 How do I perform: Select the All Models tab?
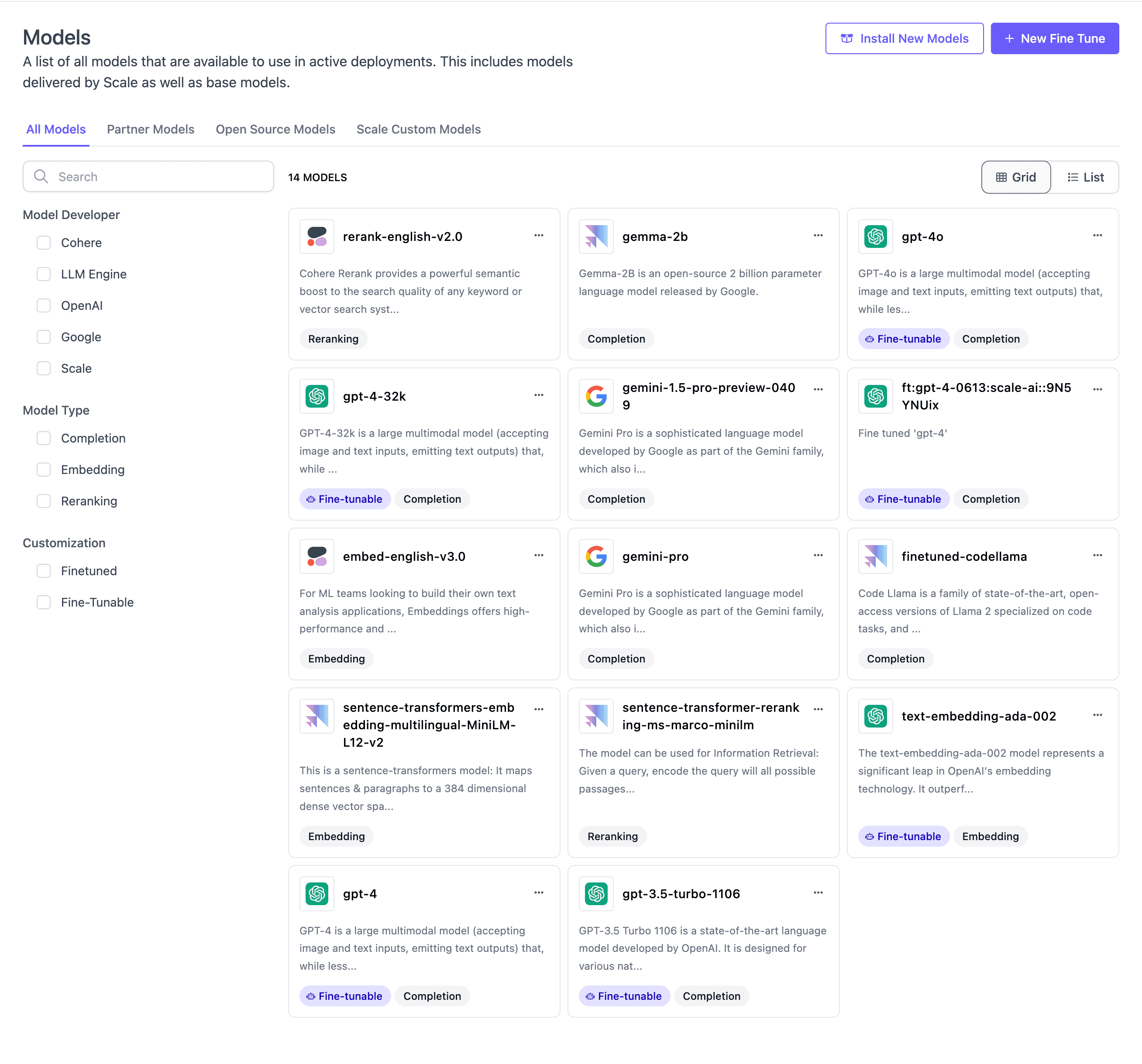(56, 129)
